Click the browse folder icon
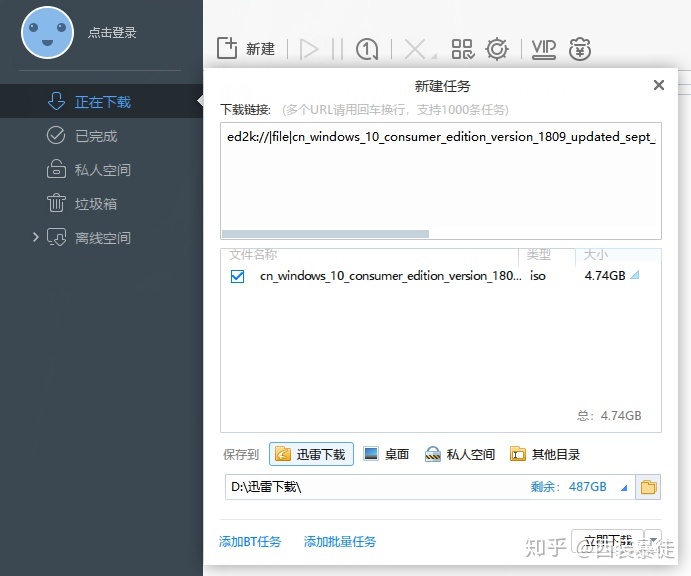 [648, 487]
